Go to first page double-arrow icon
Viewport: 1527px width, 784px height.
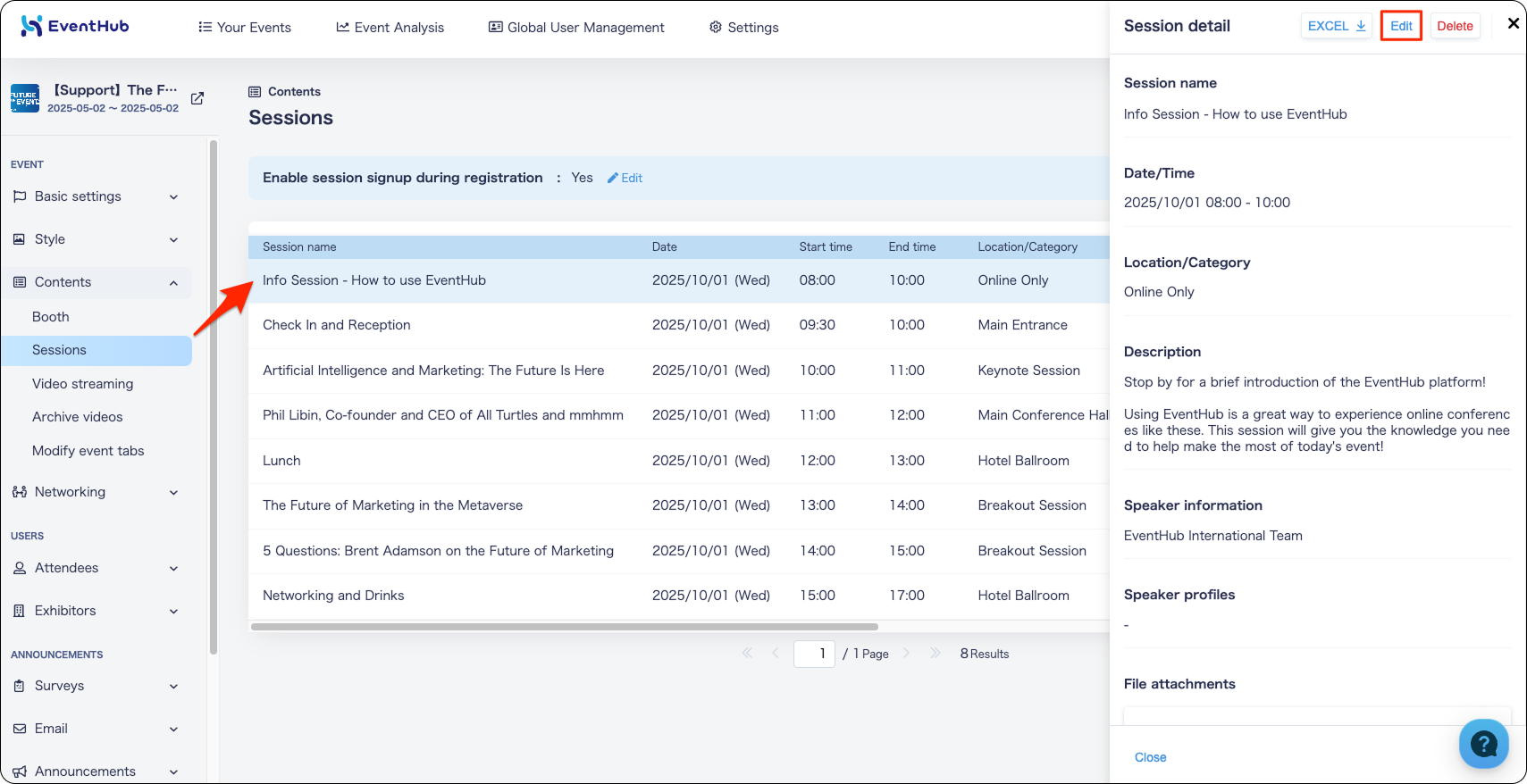[x=747, y=653]
